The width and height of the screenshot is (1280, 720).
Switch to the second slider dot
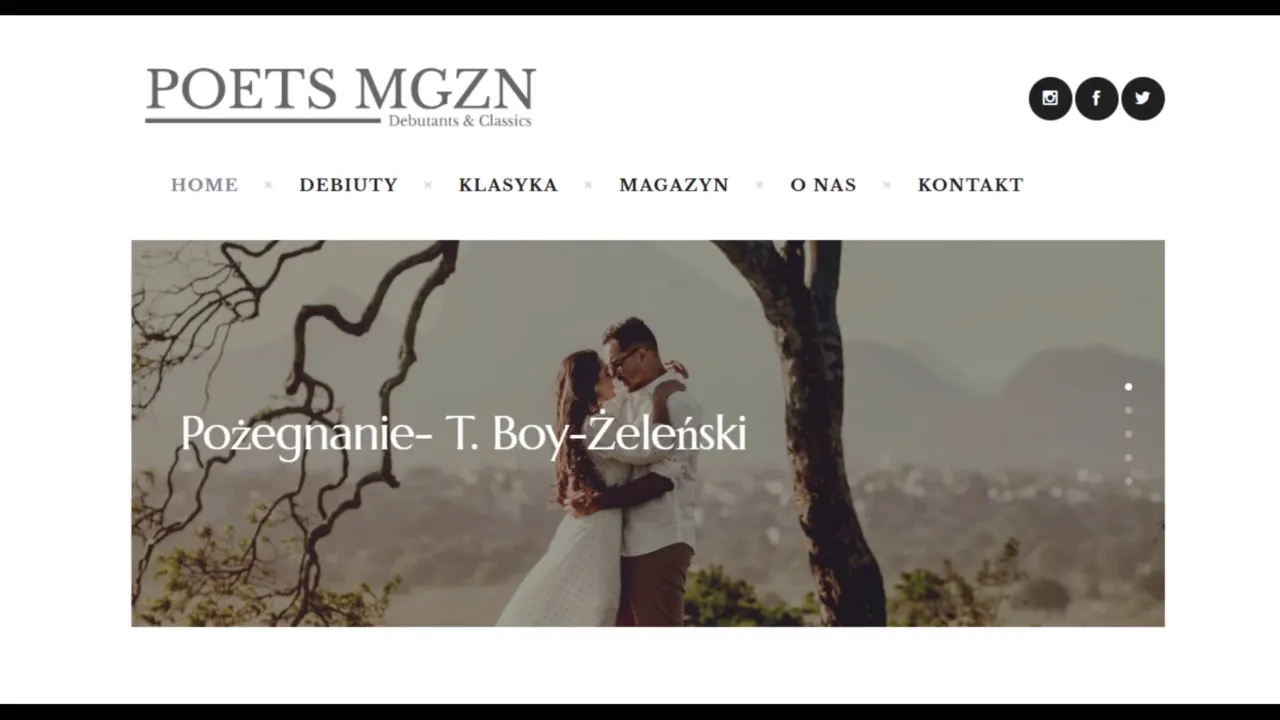pyautogui.click(x=1128, y=410)
